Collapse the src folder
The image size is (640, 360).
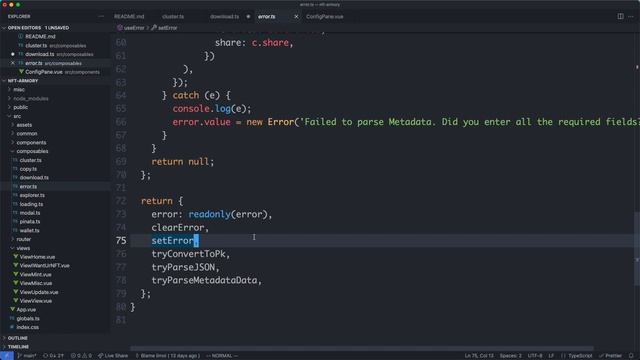point(17,116)
